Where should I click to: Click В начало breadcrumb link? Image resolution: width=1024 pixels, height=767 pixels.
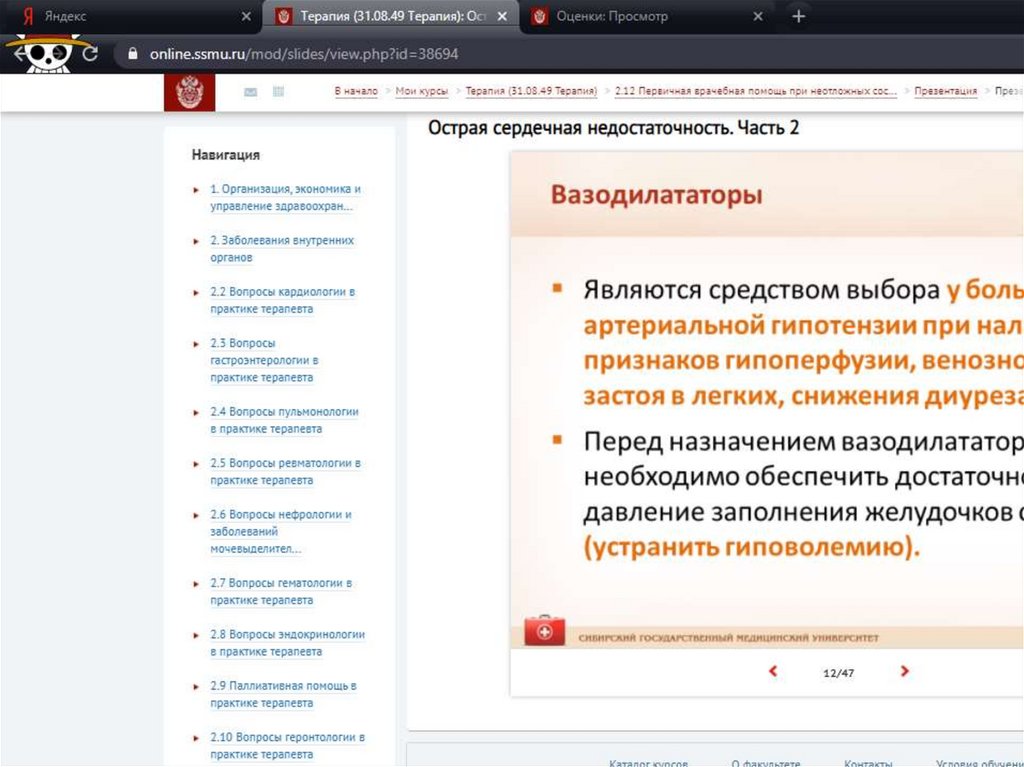pyautogui.click(x=356, y=91)
